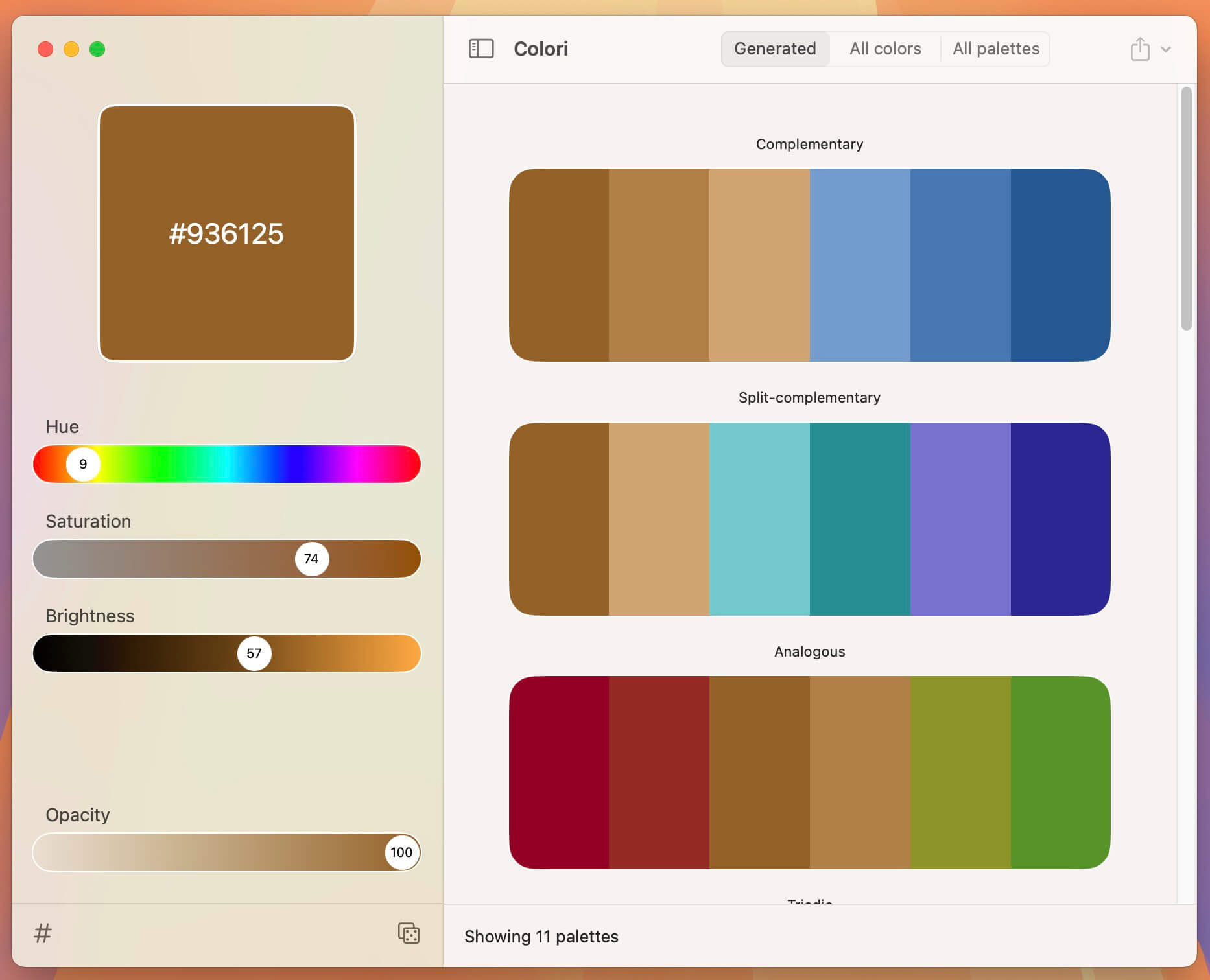
Task: Select the teal swatch in the Split-complementary palette
Action: click(859, 519)
